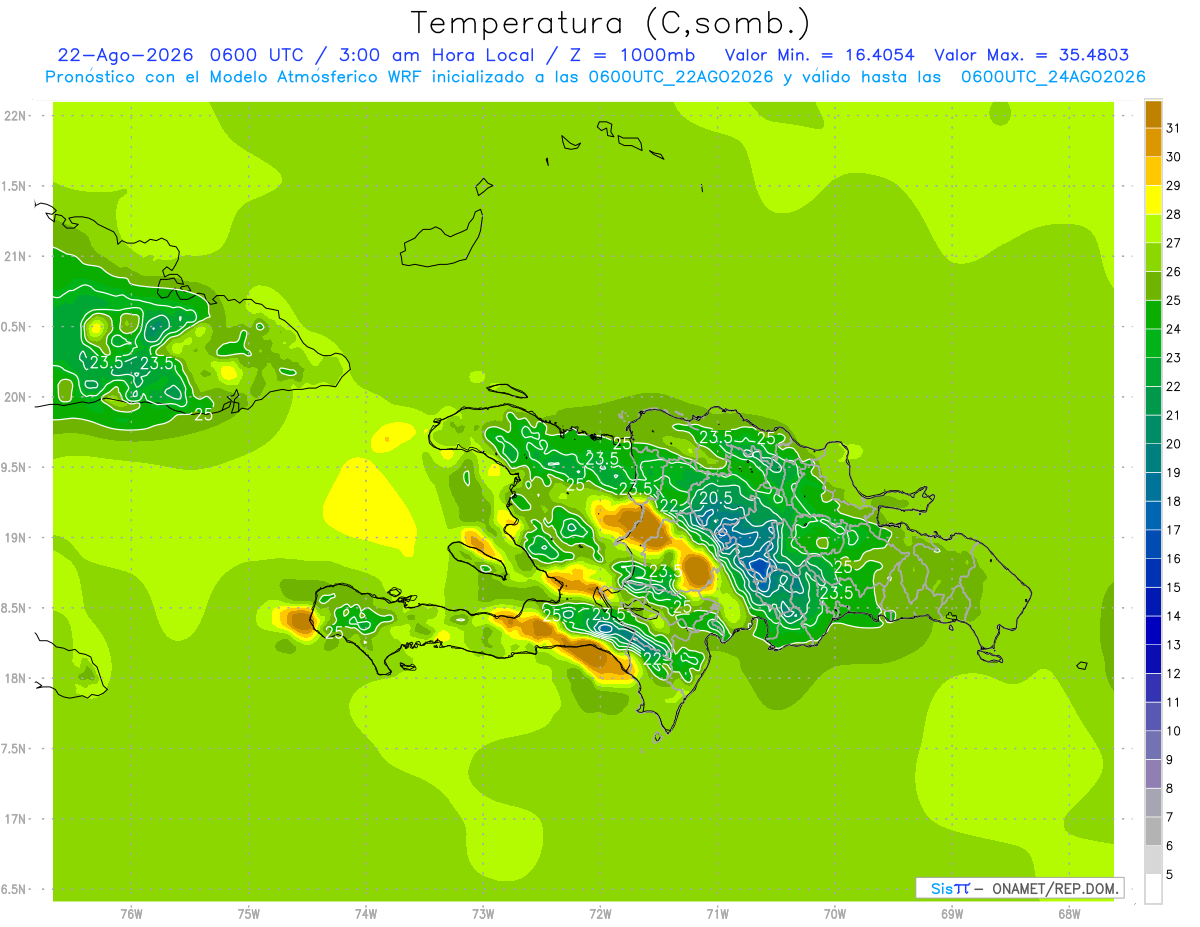Click the 'Valor Max. = 35.4803' readout

[1032, 55]
